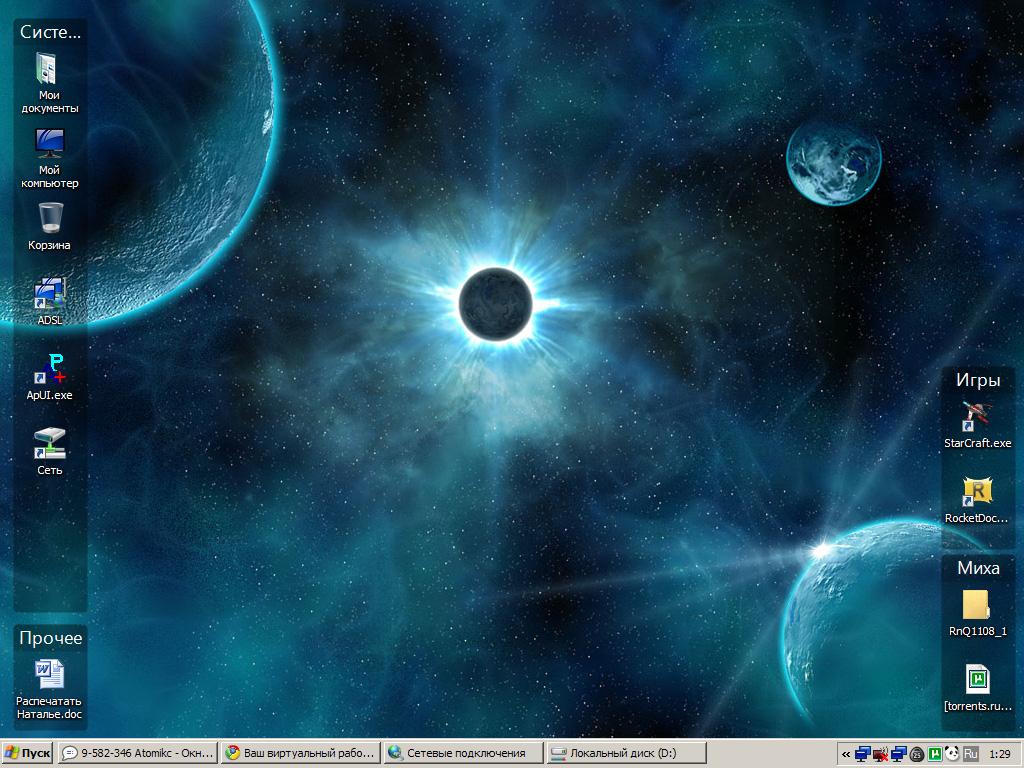Viewport: 1024px width, 768px height.
Task: Click the Пуск start button
Action: (x=28, y=753)
